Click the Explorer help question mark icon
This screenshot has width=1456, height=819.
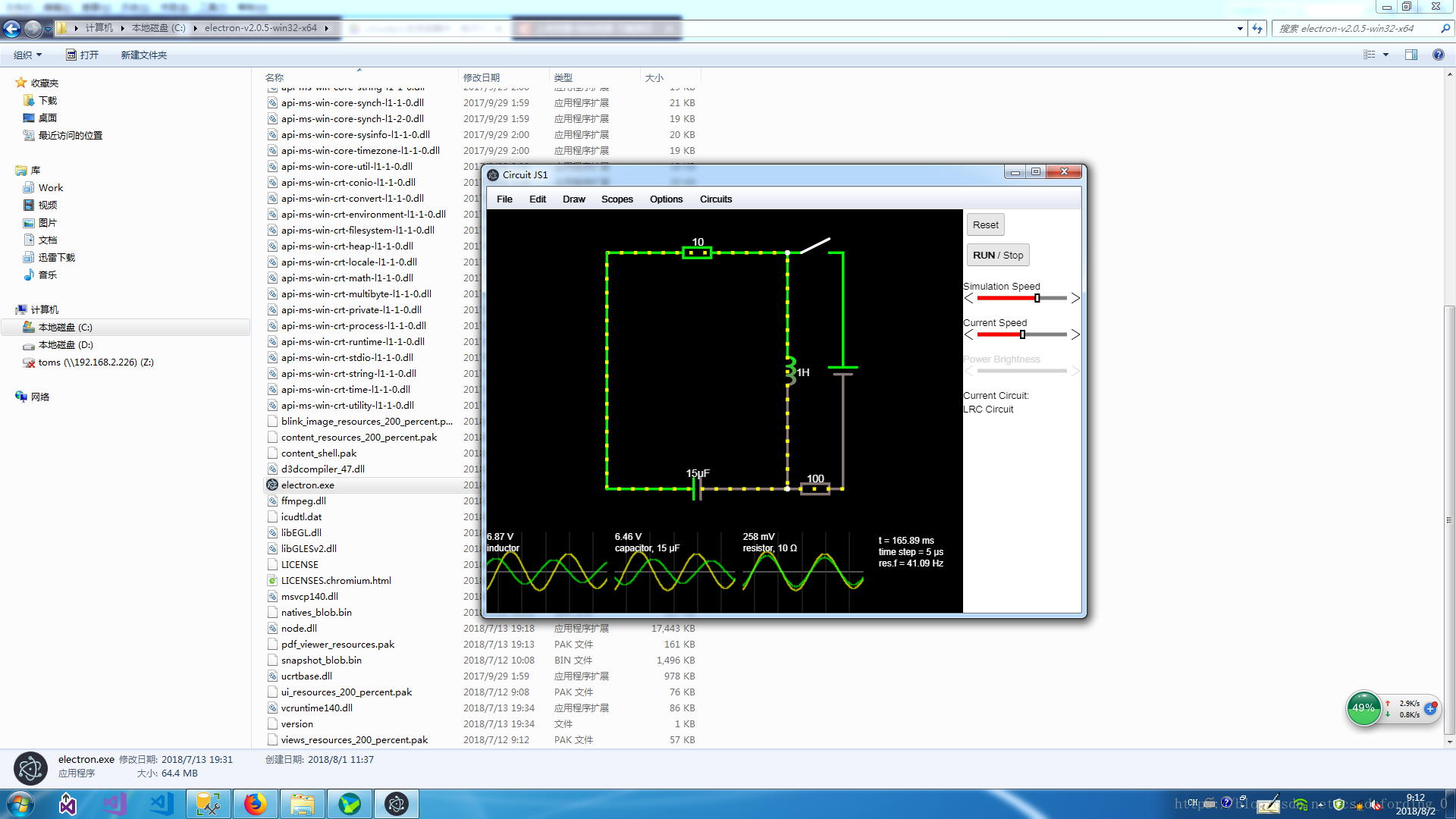tap(1438, 55)
